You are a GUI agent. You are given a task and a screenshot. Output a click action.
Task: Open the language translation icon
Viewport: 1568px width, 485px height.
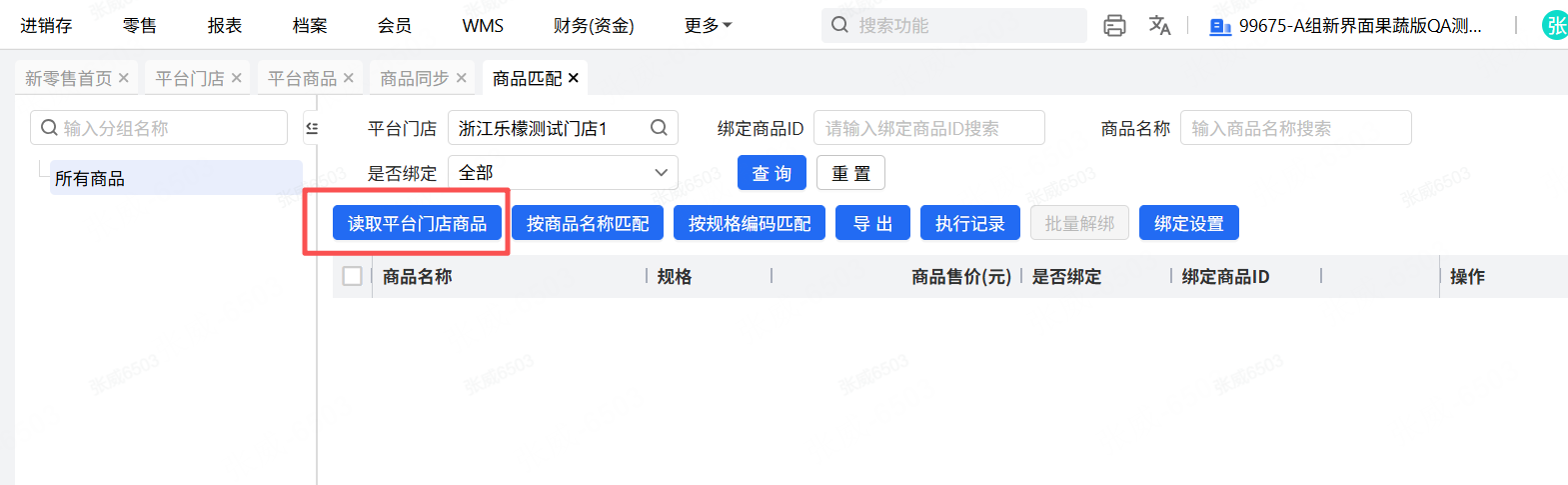1159,26
